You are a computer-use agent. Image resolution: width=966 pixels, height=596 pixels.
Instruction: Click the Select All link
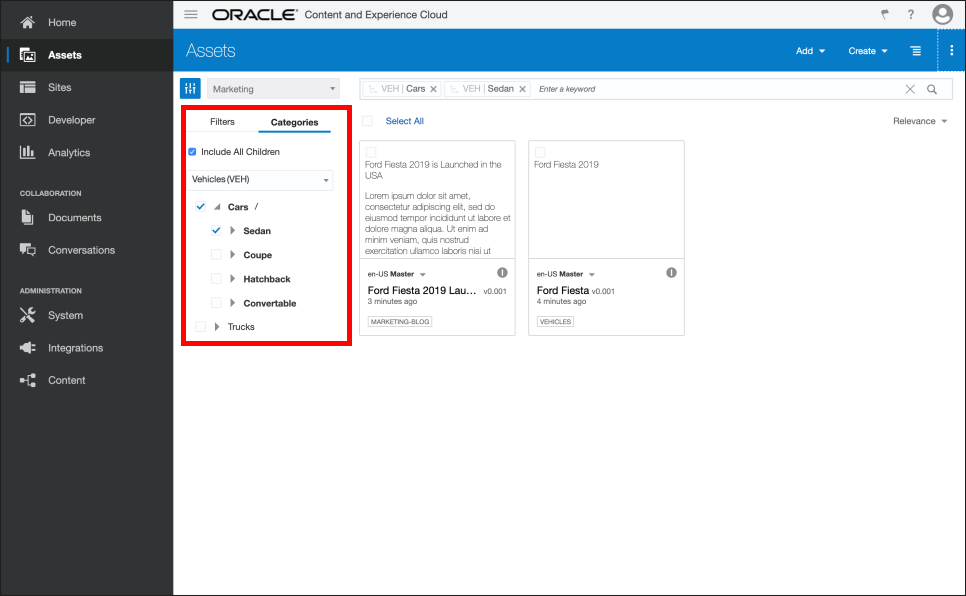tap(405, 121)
